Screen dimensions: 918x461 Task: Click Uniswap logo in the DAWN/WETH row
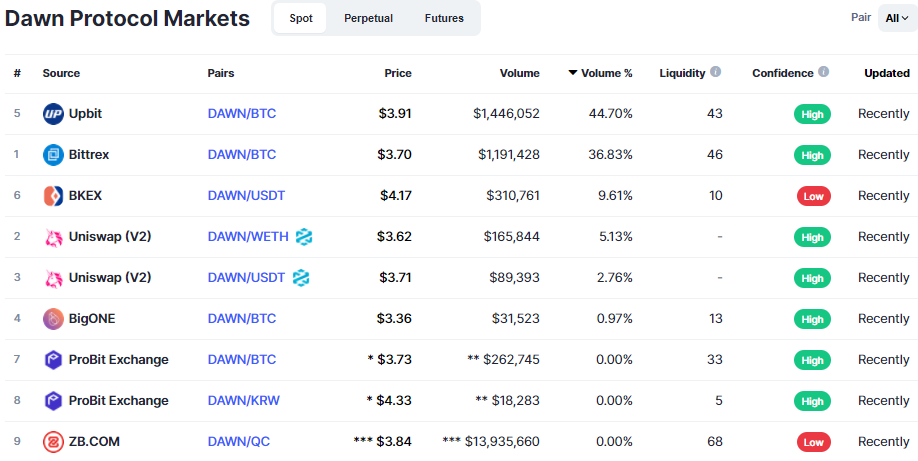[53, 237]
